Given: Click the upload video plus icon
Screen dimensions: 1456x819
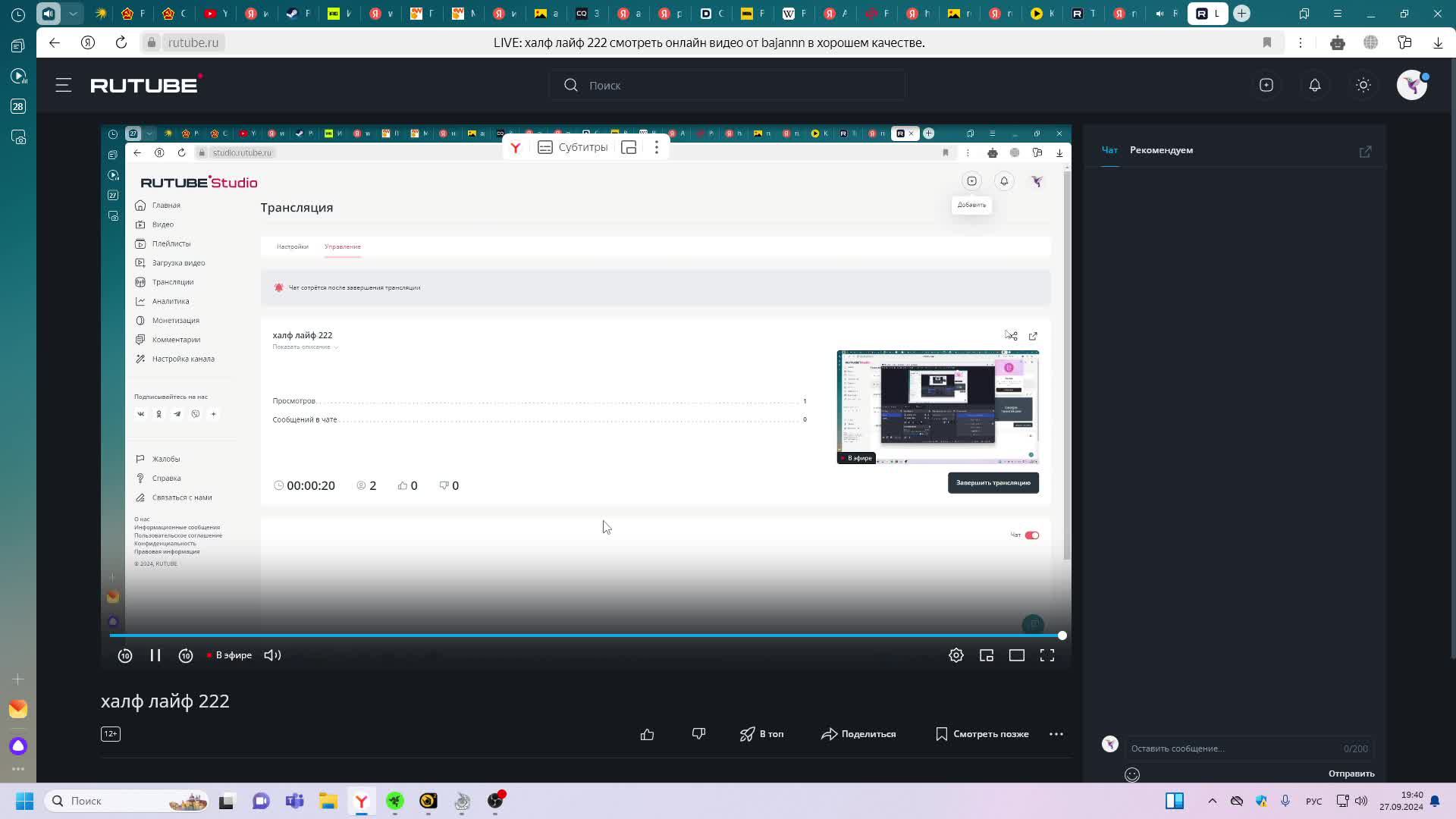Looking at the screenshot, I should click(1266, 85).
